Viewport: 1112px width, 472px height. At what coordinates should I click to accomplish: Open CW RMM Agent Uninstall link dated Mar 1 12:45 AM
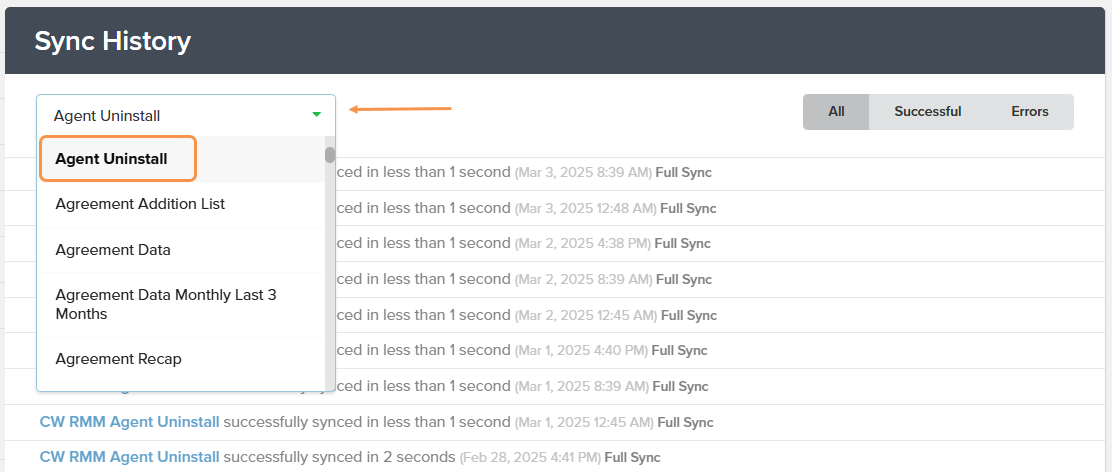pos(129,422)
